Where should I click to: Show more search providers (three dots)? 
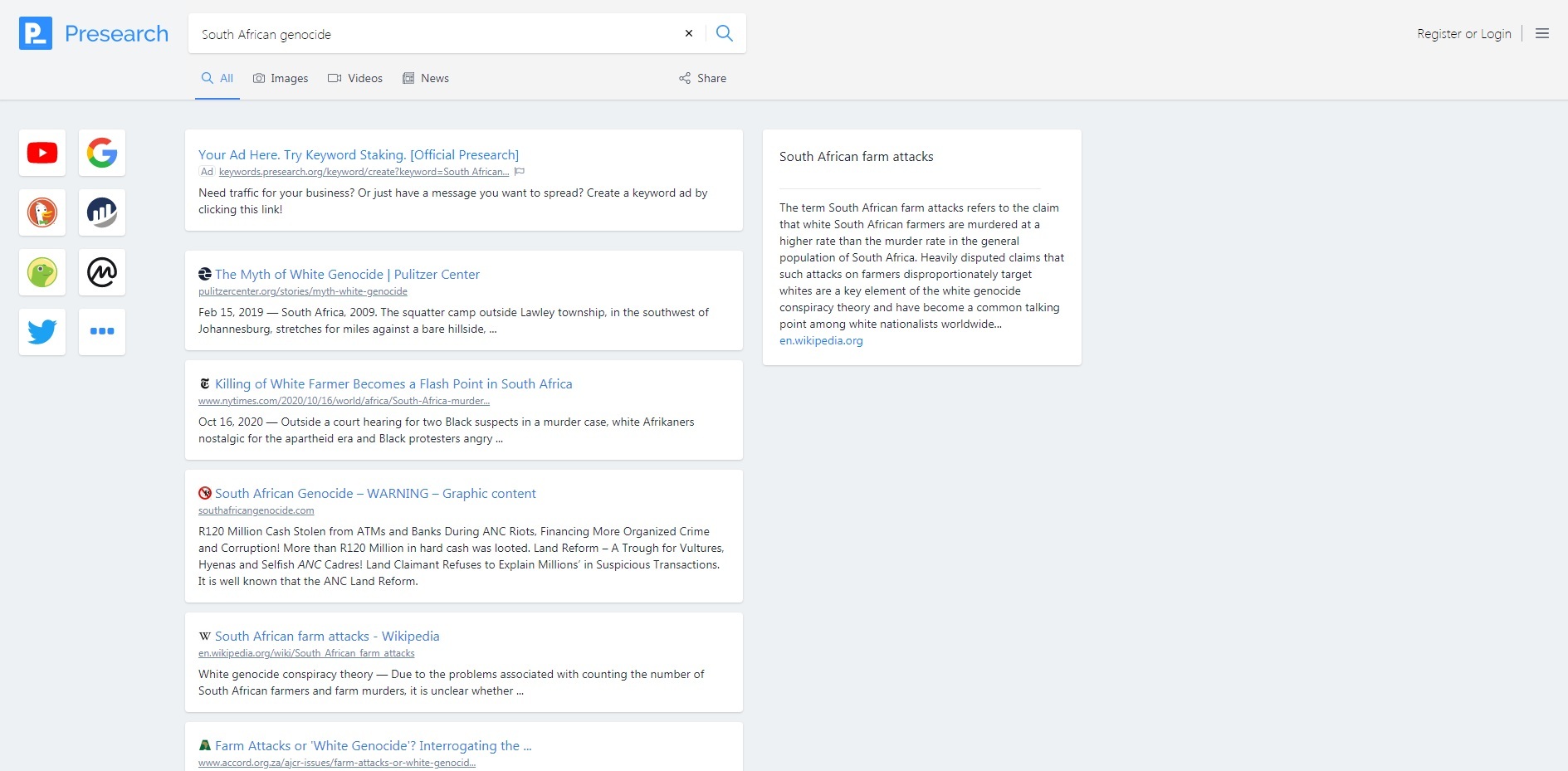pos(102,332)
